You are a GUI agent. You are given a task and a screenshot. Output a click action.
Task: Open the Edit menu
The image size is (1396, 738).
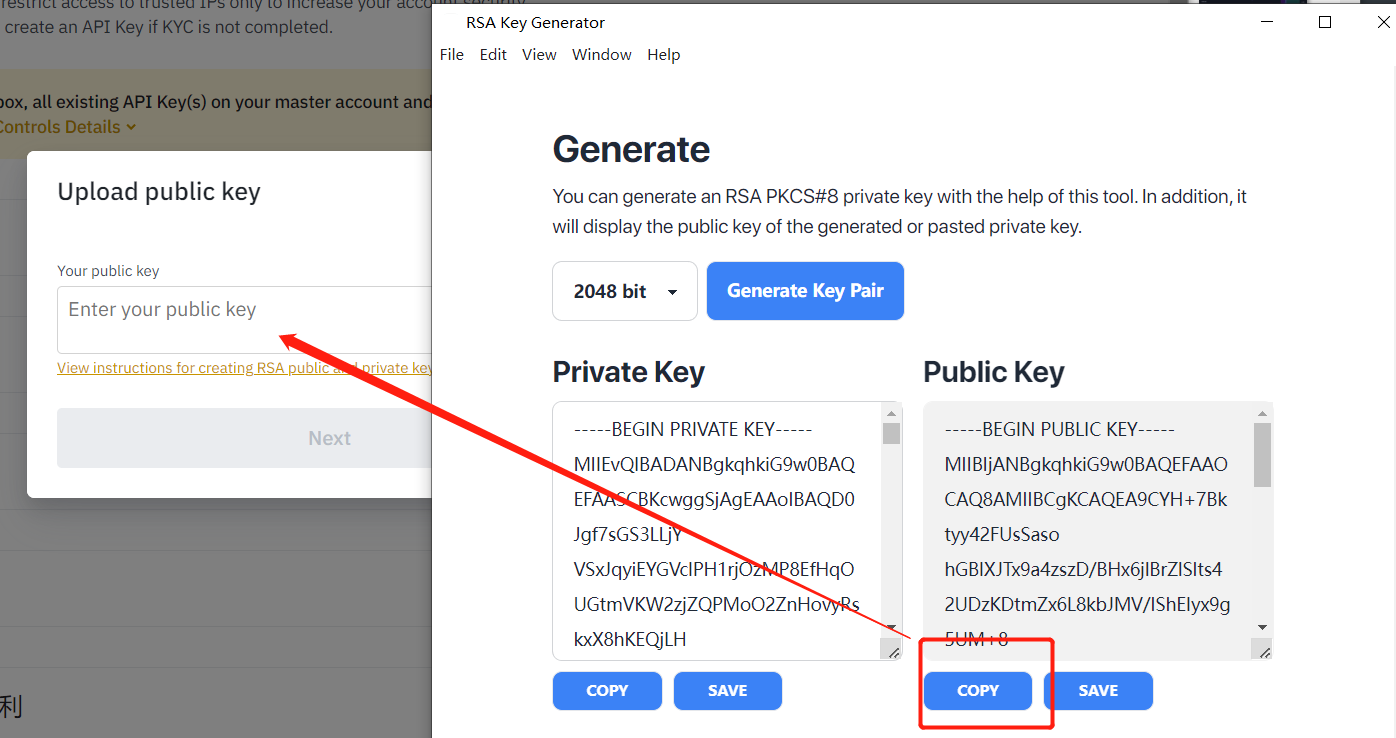click(493, 55)
